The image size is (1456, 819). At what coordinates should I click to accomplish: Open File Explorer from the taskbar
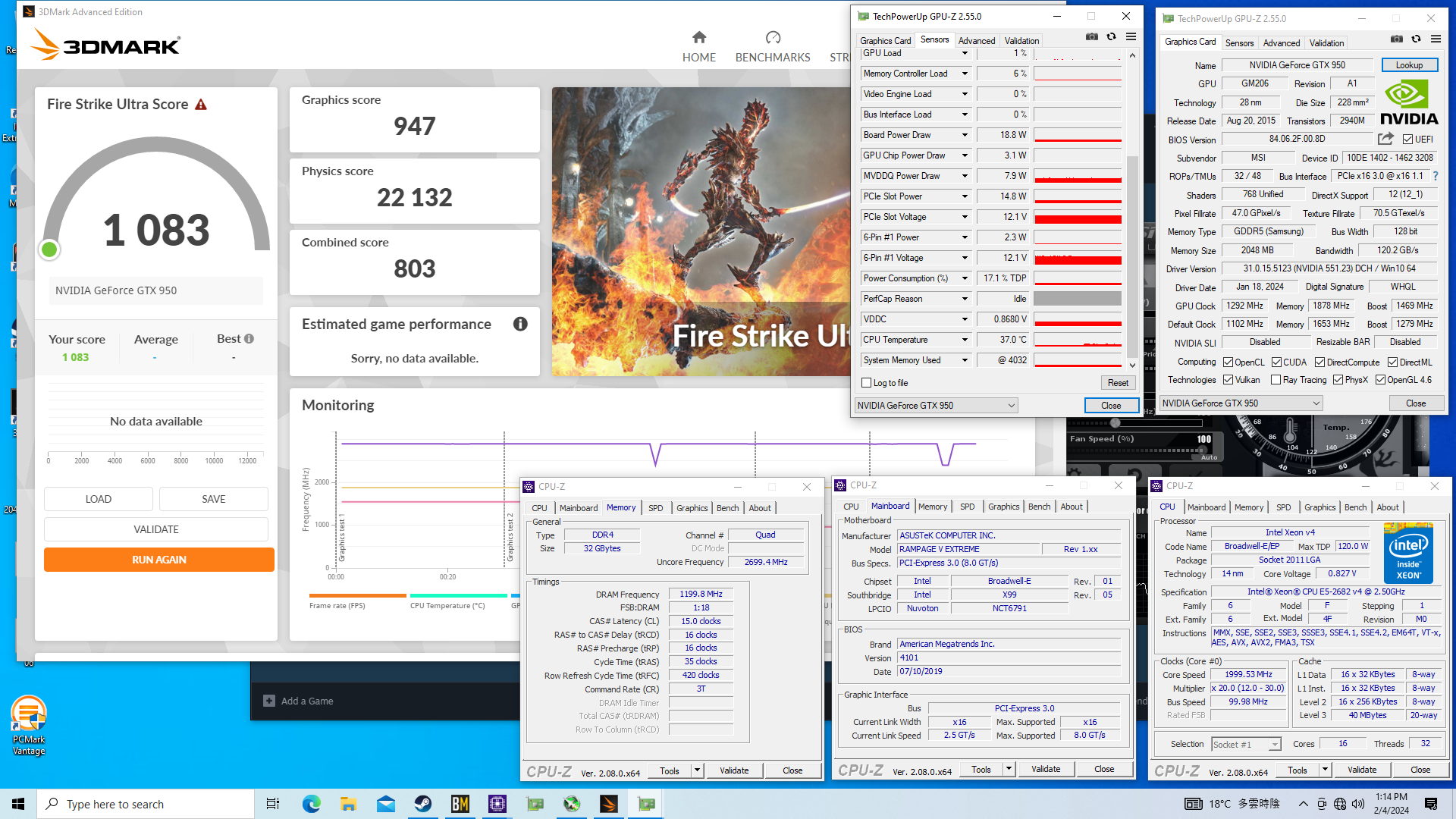tap(348, 804)
